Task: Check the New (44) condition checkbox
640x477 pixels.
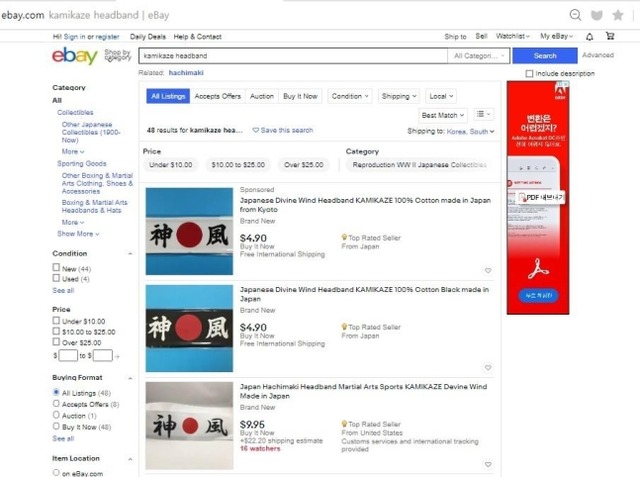Action: [56, 268]
